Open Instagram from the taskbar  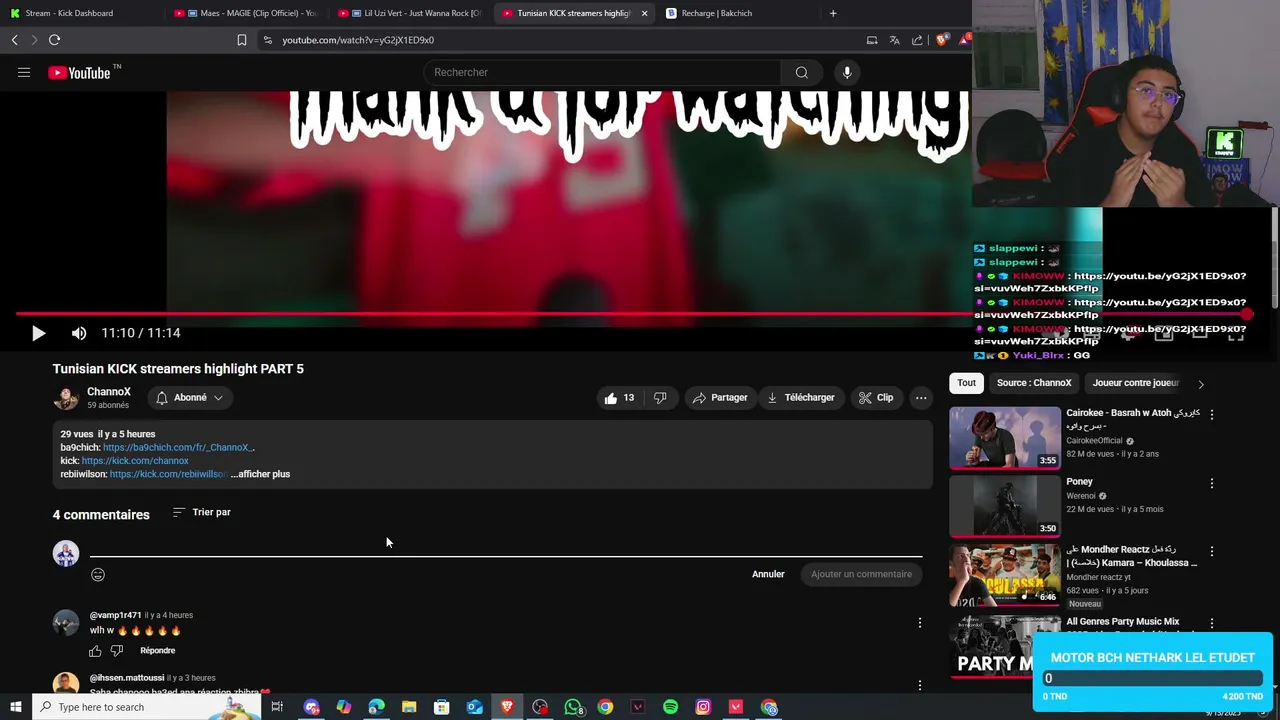(703, 707)
